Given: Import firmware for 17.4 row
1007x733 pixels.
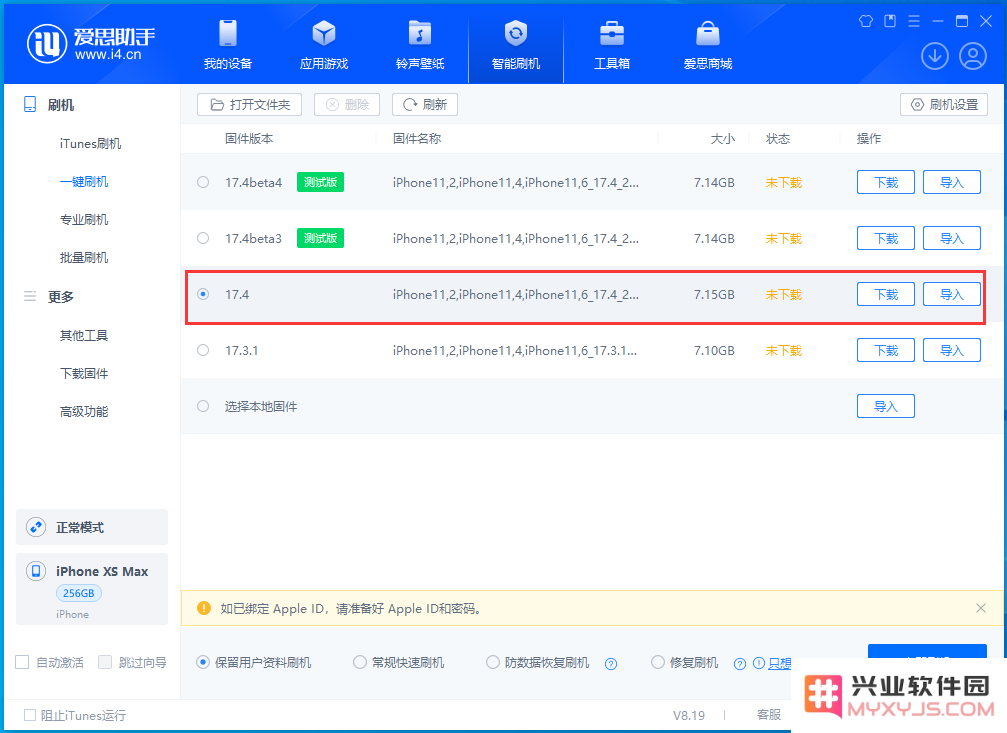Looking at the screenshot, I should click(x=952, y=294).
